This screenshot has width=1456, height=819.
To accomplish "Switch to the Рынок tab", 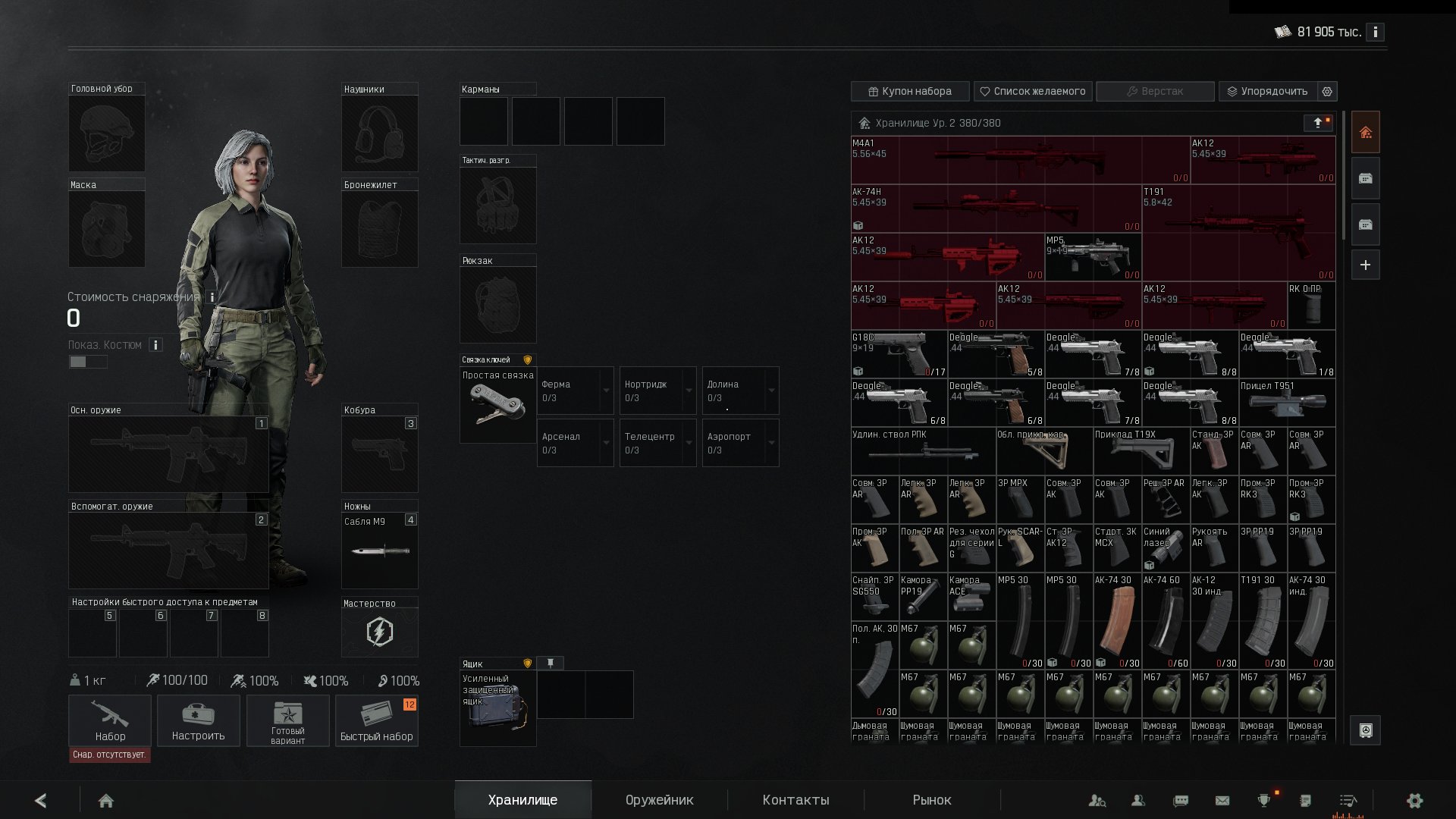I will pos(932,800).
